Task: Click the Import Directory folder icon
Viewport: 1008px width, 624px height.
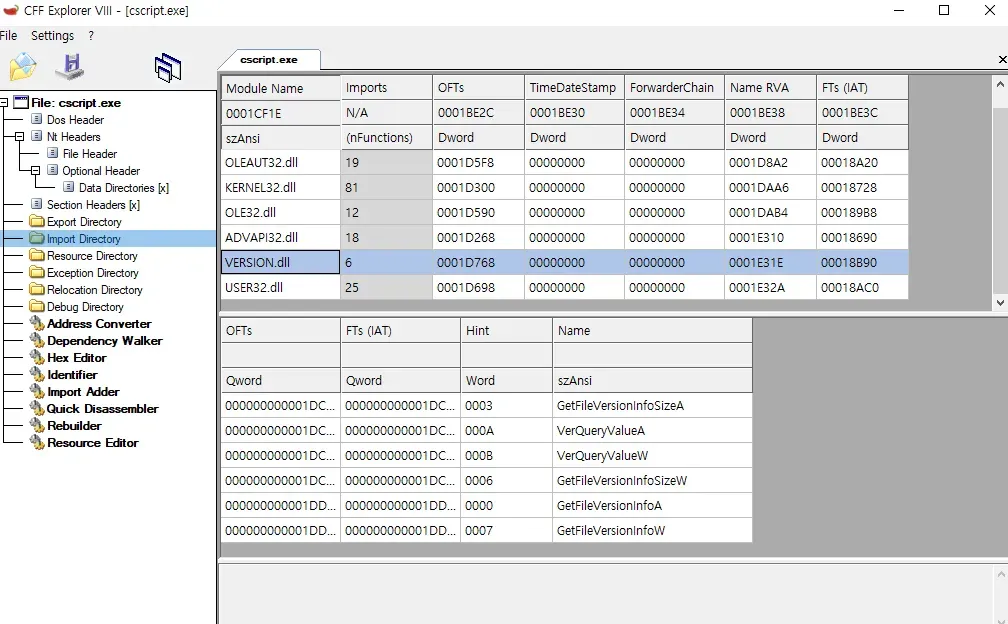Action: 37,238
